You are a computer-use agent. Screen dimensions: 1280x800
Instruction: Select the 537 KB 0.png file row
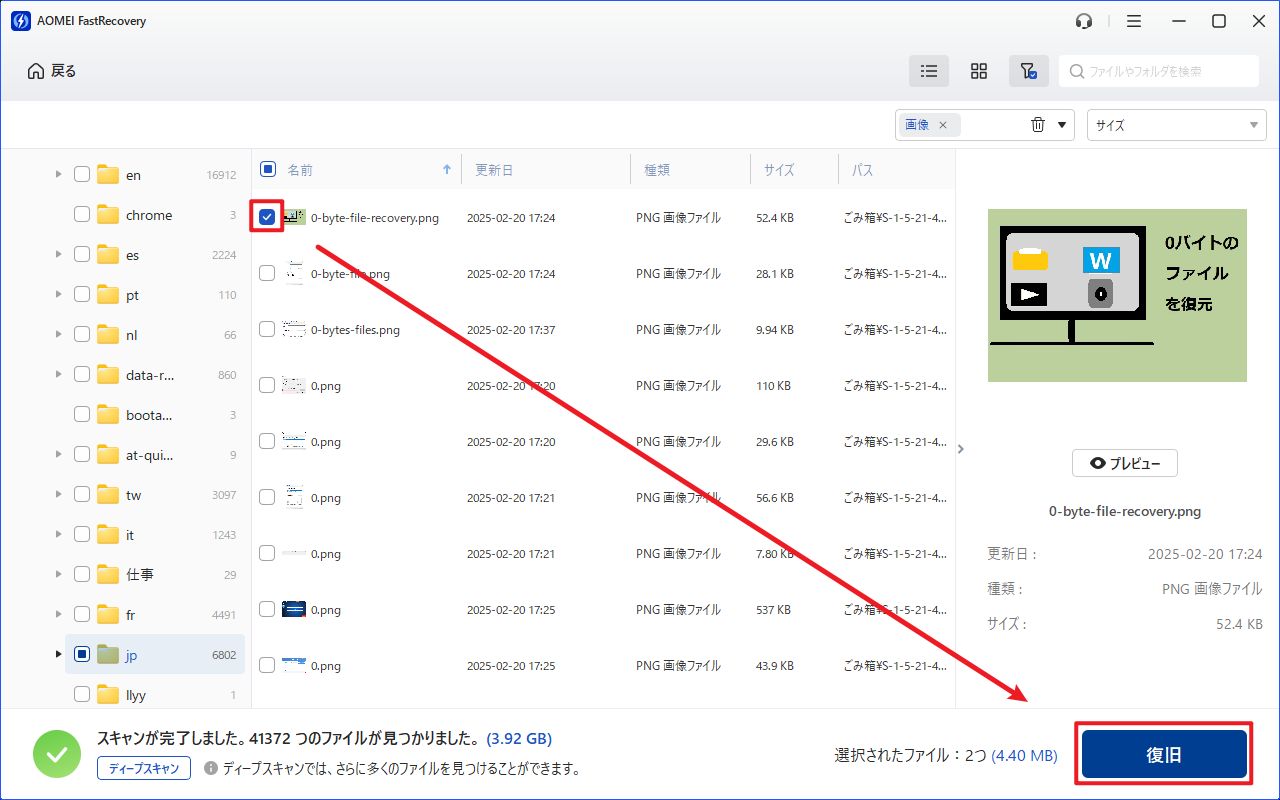(604, 609)
